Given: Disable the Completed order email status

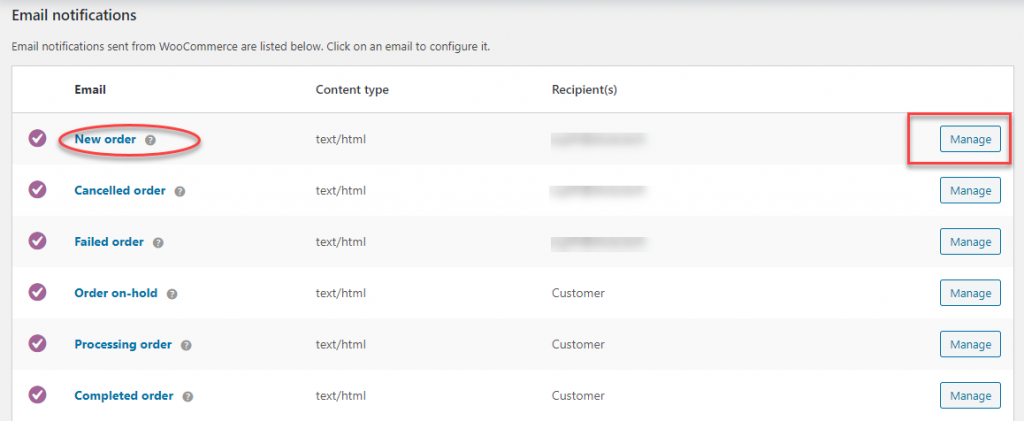Looking at the screenshot, I should point(38,395).
